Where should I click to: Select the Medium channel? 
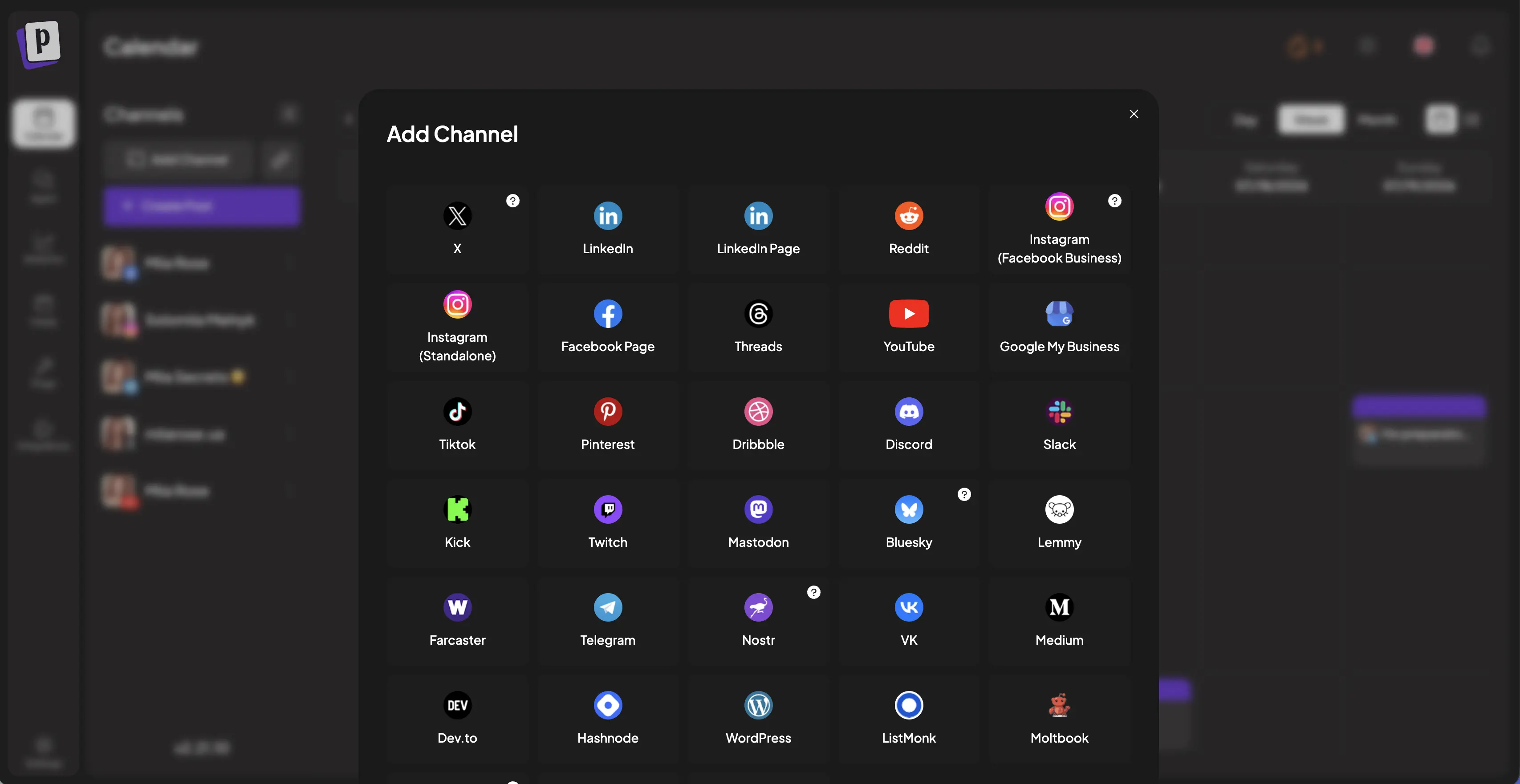pyautogui.click(x=1059, y=621)
